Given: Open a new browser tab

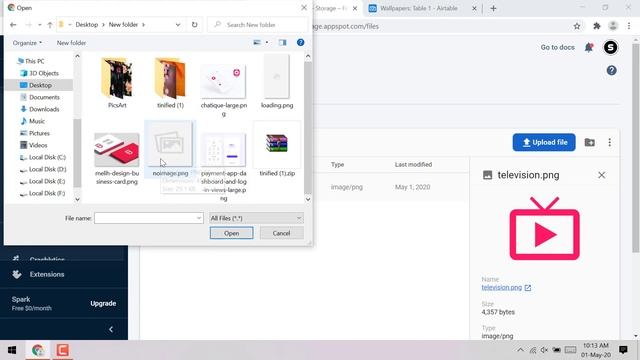Looking at the screenshot, I should pyautogui.click(x=493, y=8).
